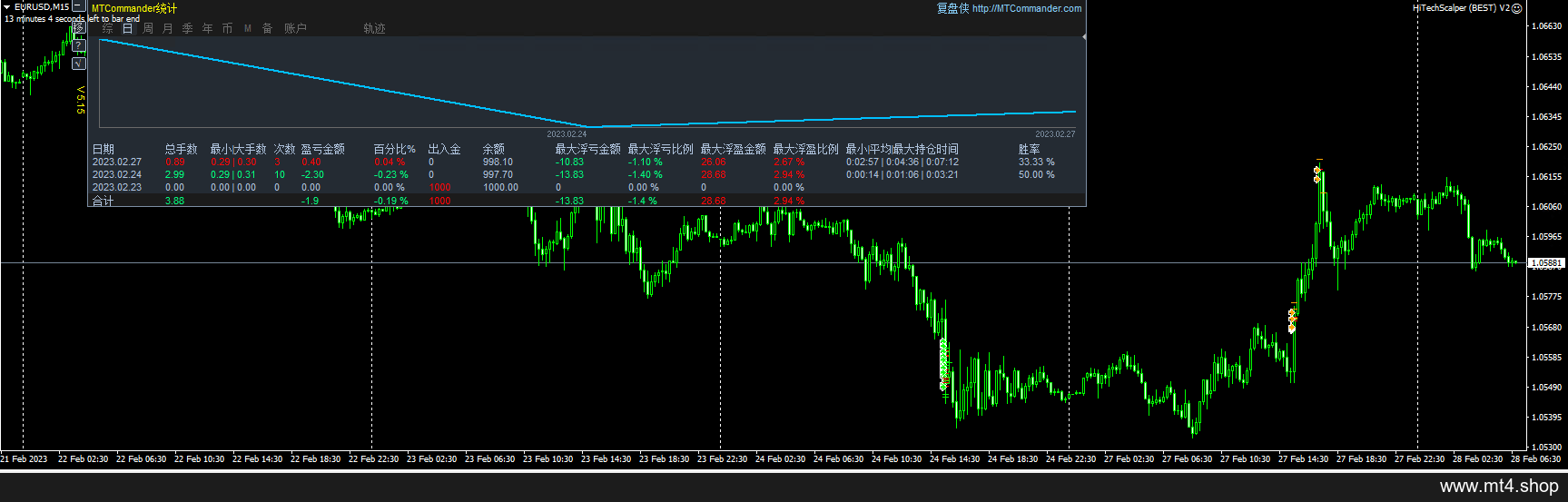Click the 2023.02.23 date row
This screenshot has width=1568, height=502.
[x=117, y=187]
